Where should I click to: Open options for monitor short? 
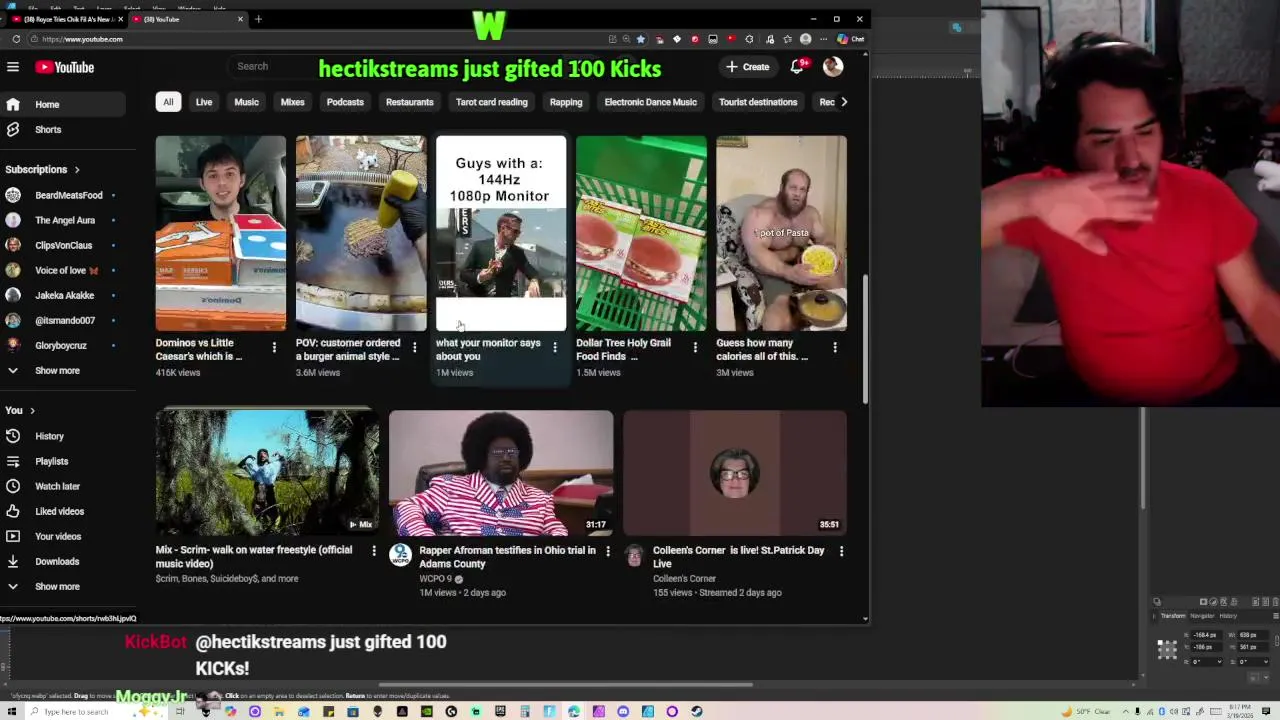[555, 347]
